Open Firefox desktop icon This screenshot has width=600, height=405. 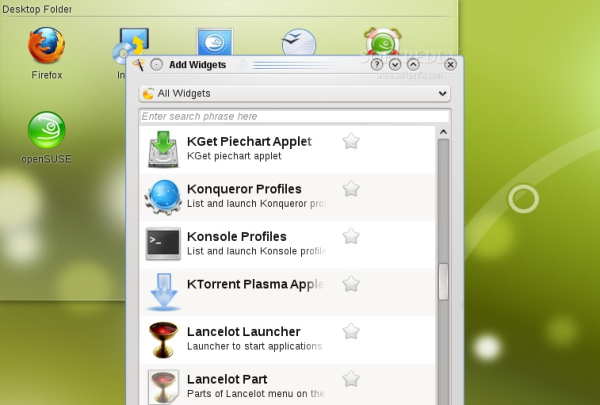[46, 45]
